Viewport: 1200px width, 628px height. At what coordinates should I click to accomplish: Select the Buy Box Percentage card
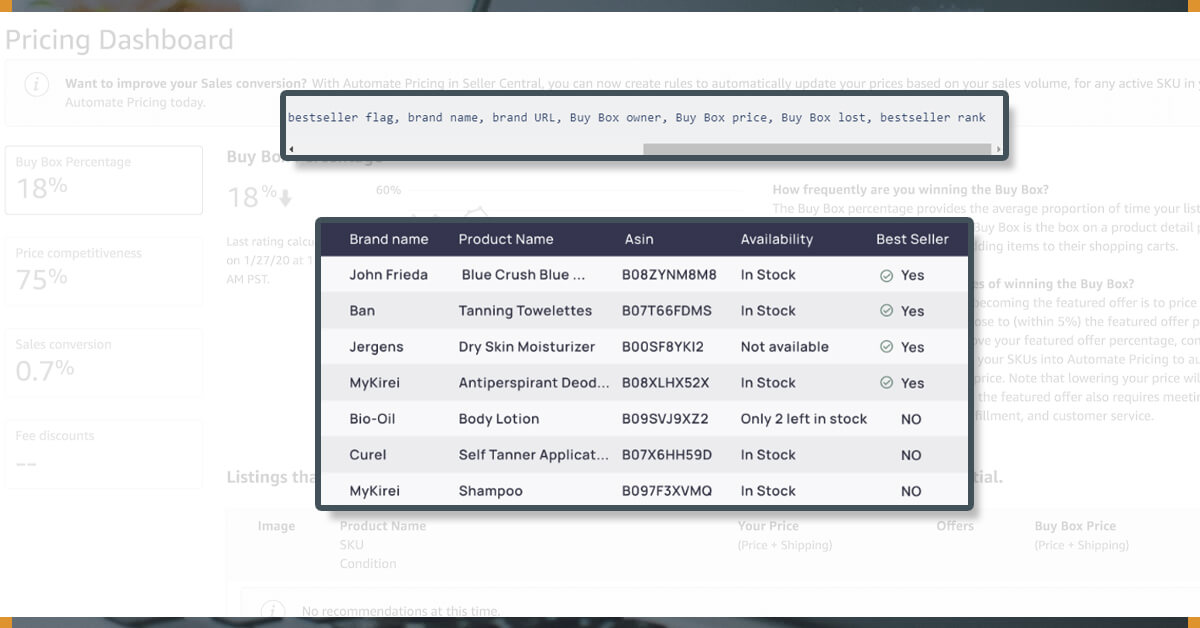[103, 180]
